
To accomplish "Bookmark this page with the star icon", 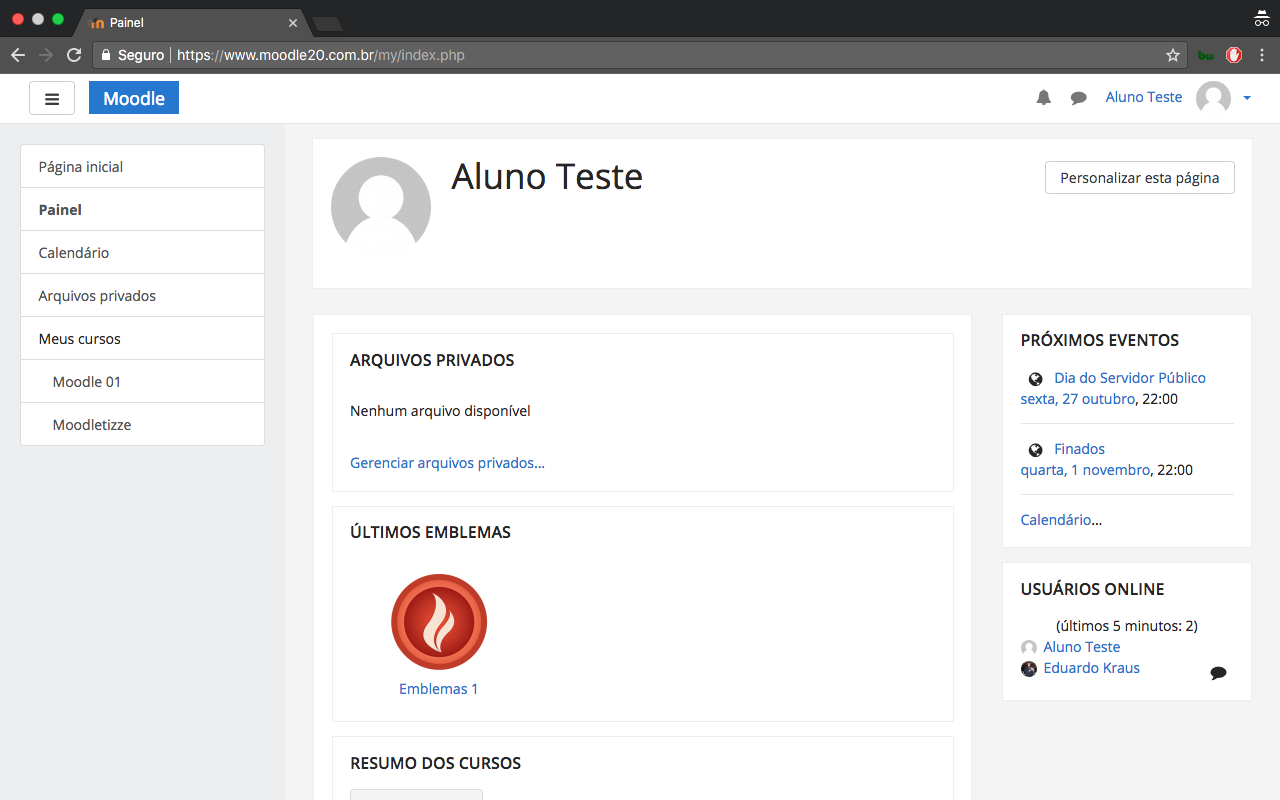I will [1173, 55].
